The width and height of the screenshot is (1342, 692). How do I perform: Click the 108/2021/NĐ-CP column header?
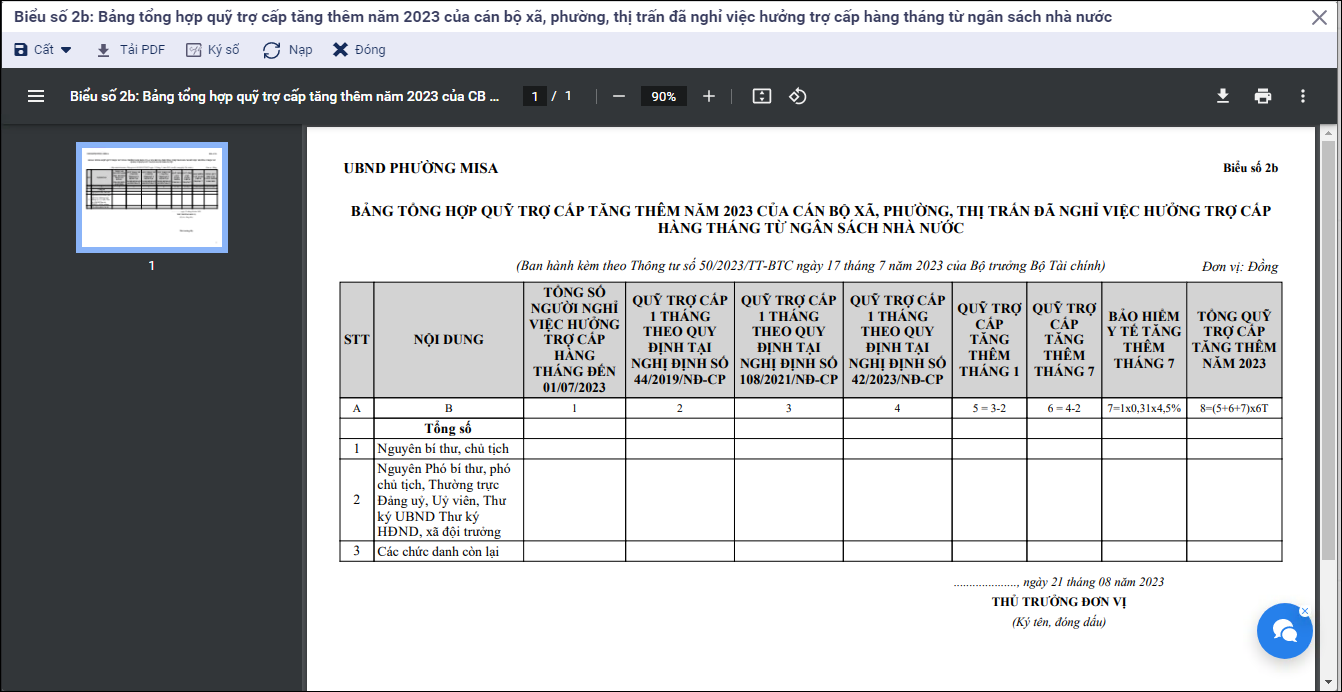pos(789,340)
